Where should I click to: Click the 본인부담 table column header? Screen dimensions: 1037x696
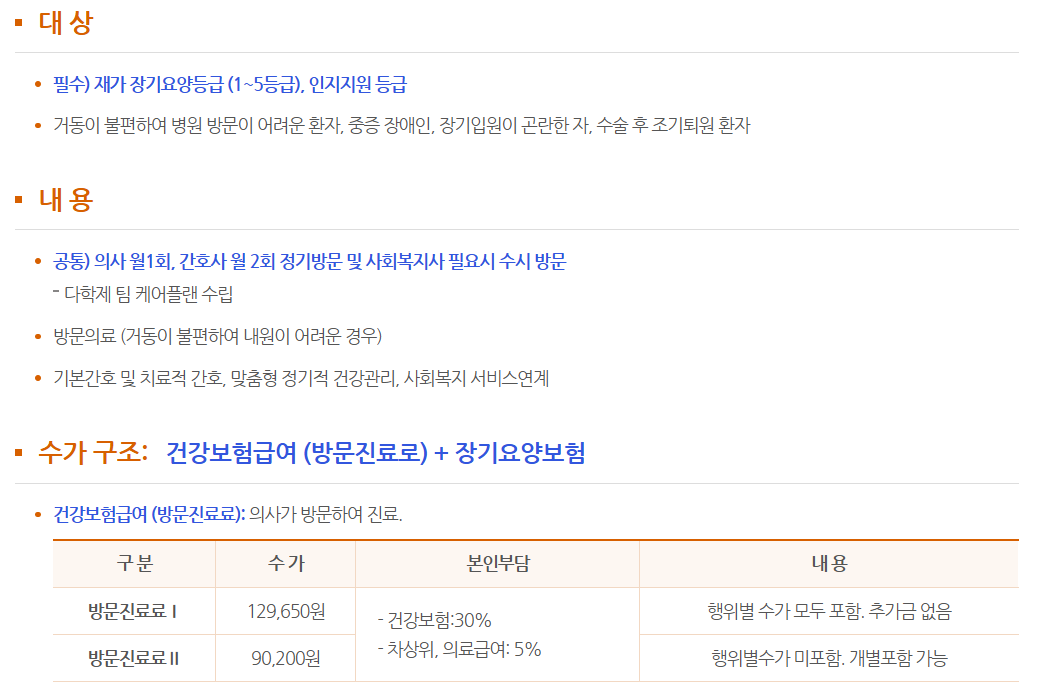click(497, 564)
